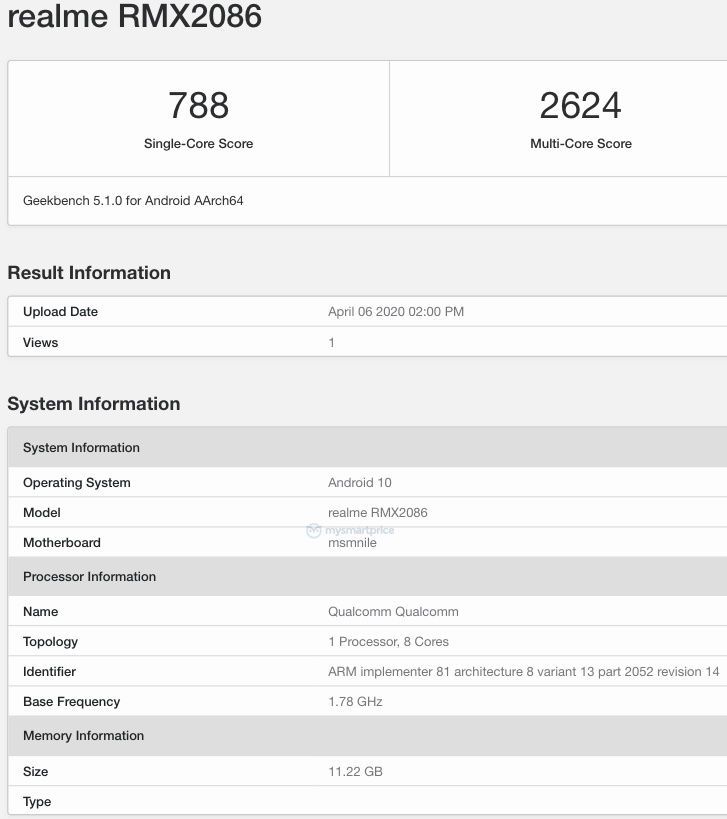Select the 1.78 GHz value

tap(356, 702)
